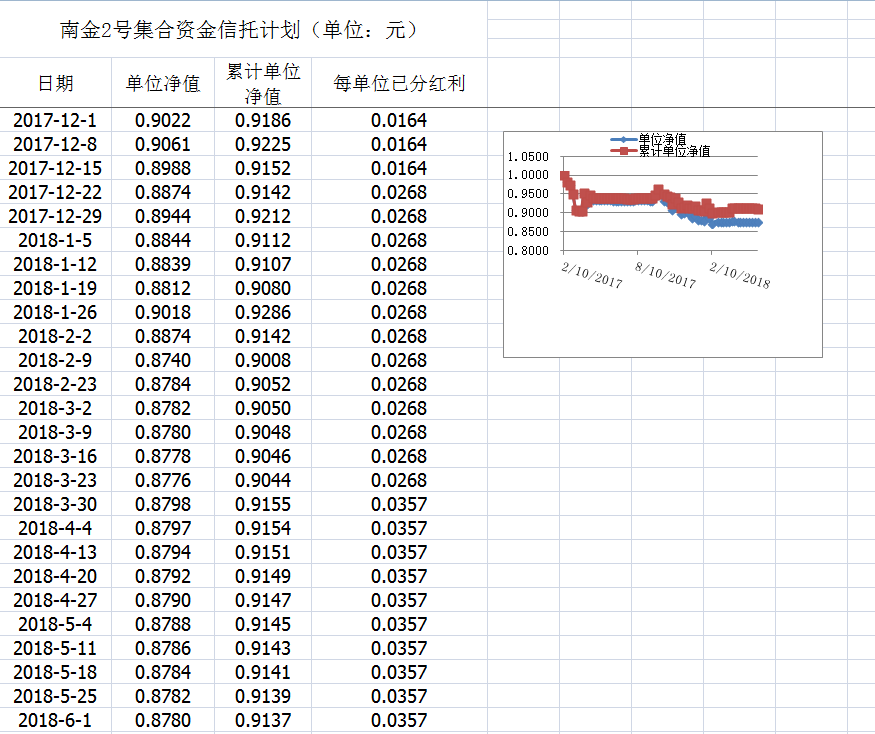Select the date cell 2017-12-1
This screenshot has width=875, height=734.
[x=55, y=120]
